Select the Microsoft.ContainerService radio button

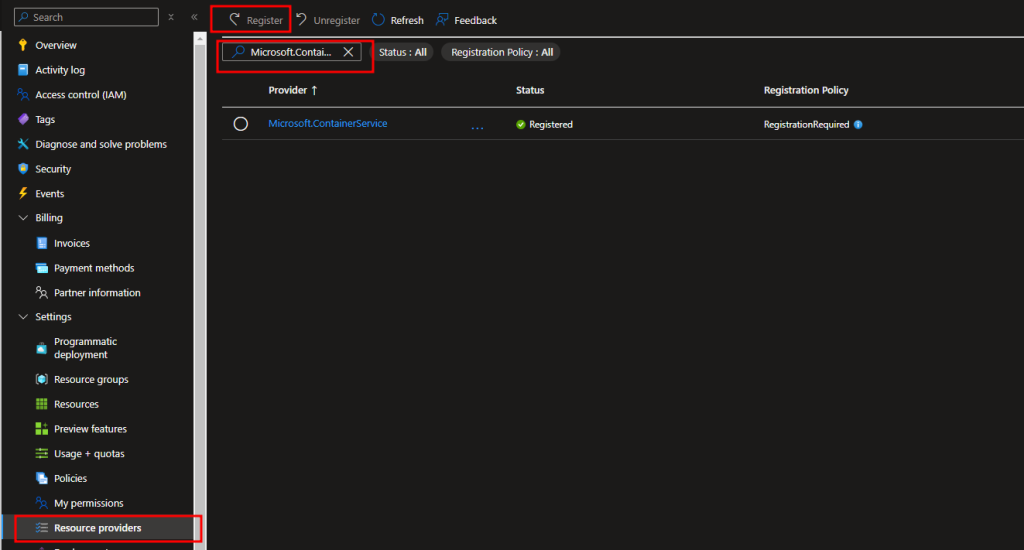[x=240, y=124]
